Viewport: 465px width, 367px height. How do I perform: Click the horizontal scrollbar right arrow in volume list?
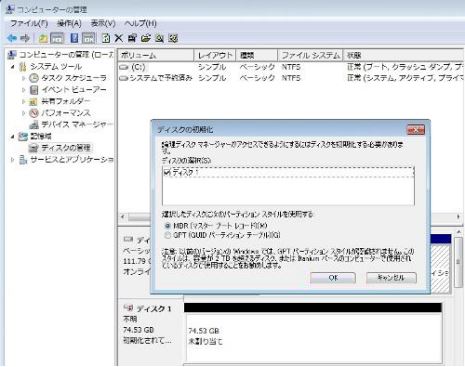(459, 217)
